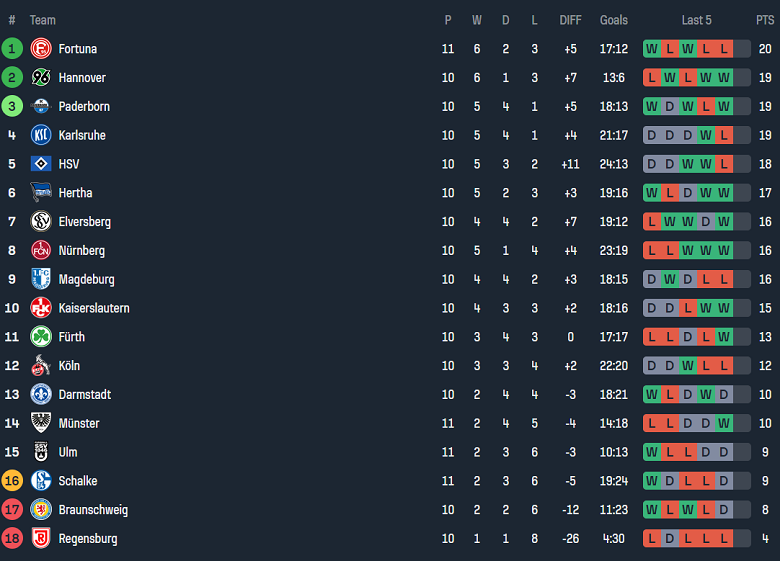Sort by DIFF column header
This screenshot has height=561, width=780.
coord(570,20)
